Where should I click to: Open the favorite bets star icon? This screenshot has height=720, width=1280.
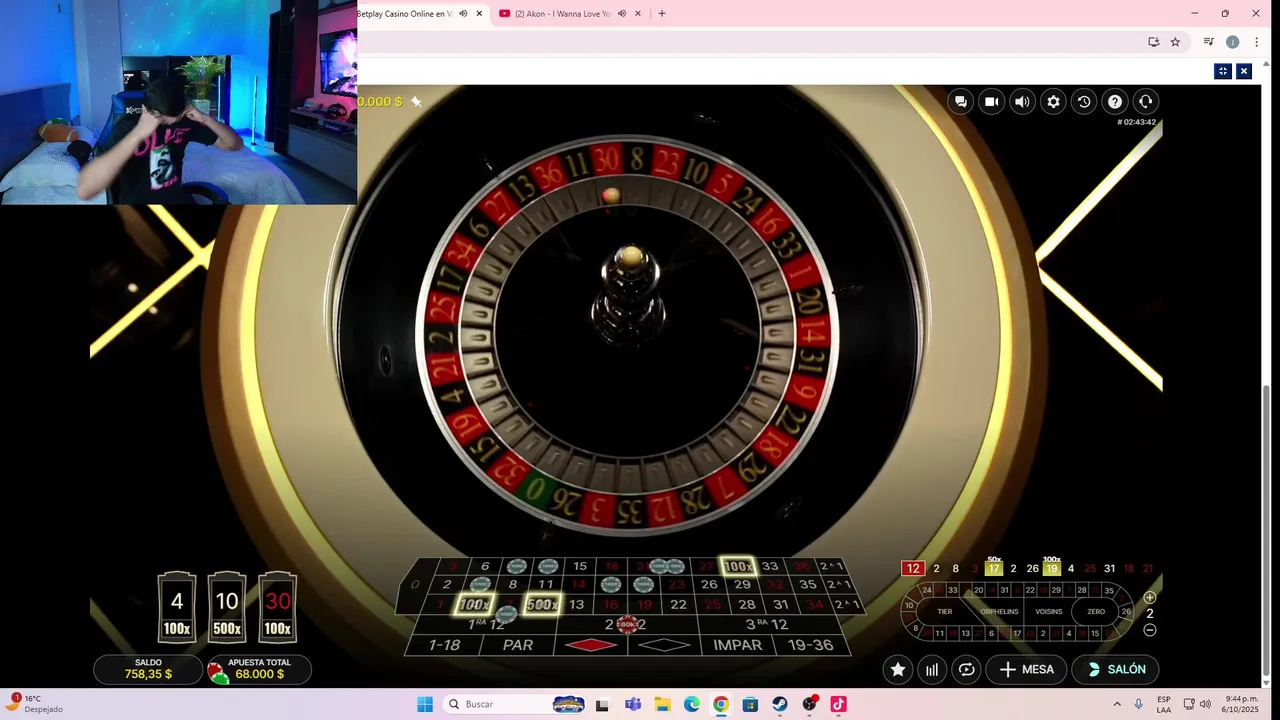point(898,670)
